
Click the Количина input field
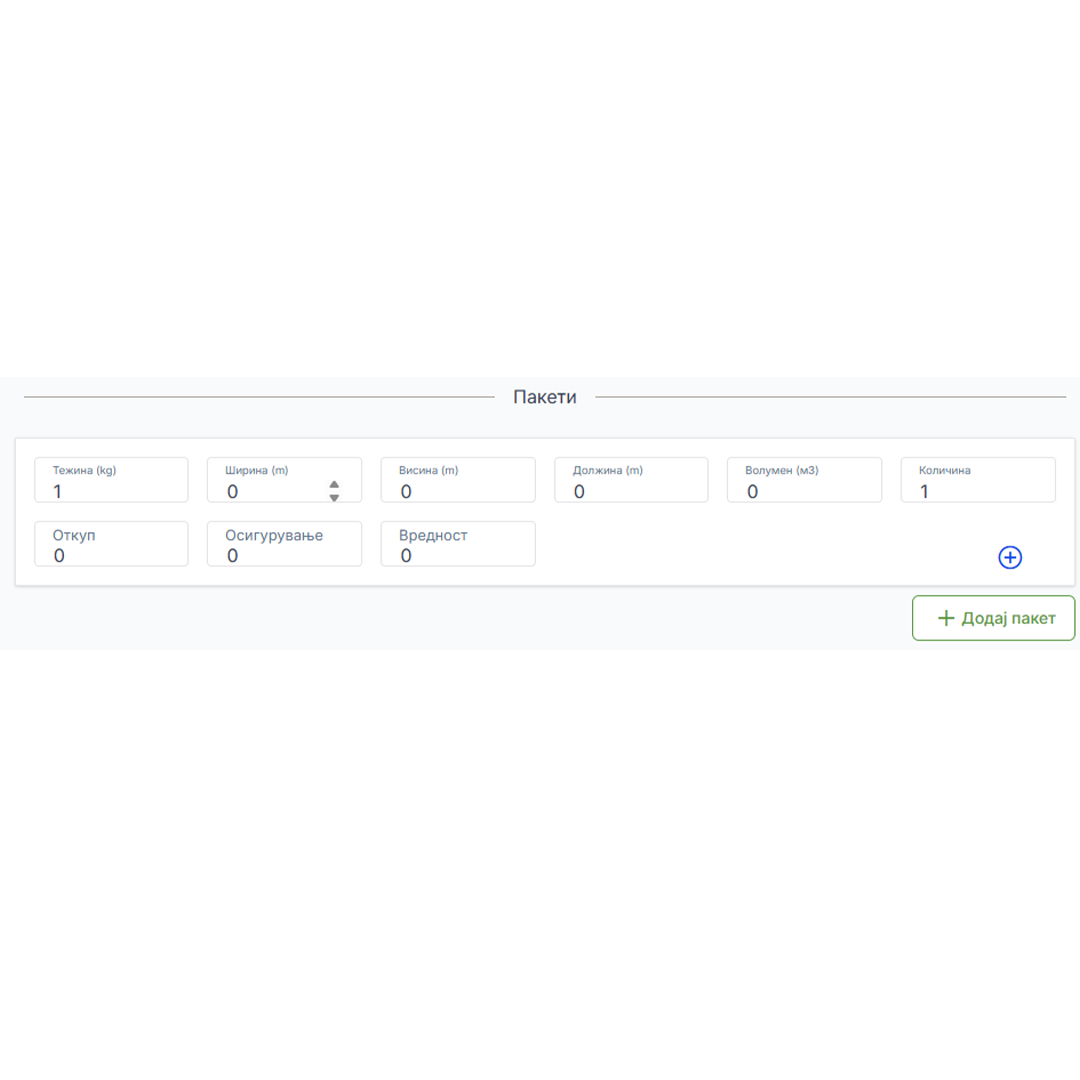pos(978,480)
